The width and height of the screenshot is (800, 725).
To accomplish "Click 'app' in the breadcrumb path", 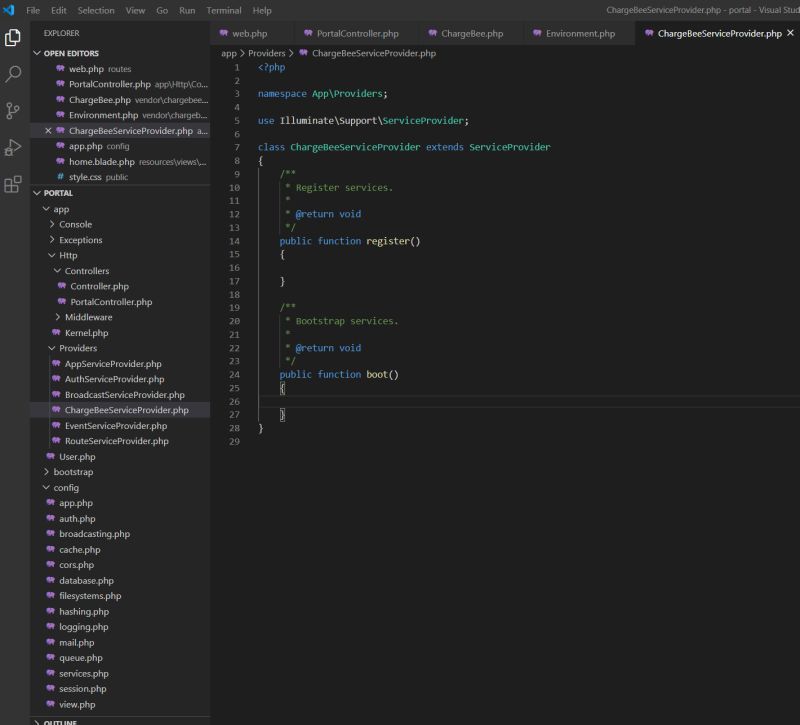I will pyautogui.click(x=229, y=53).
